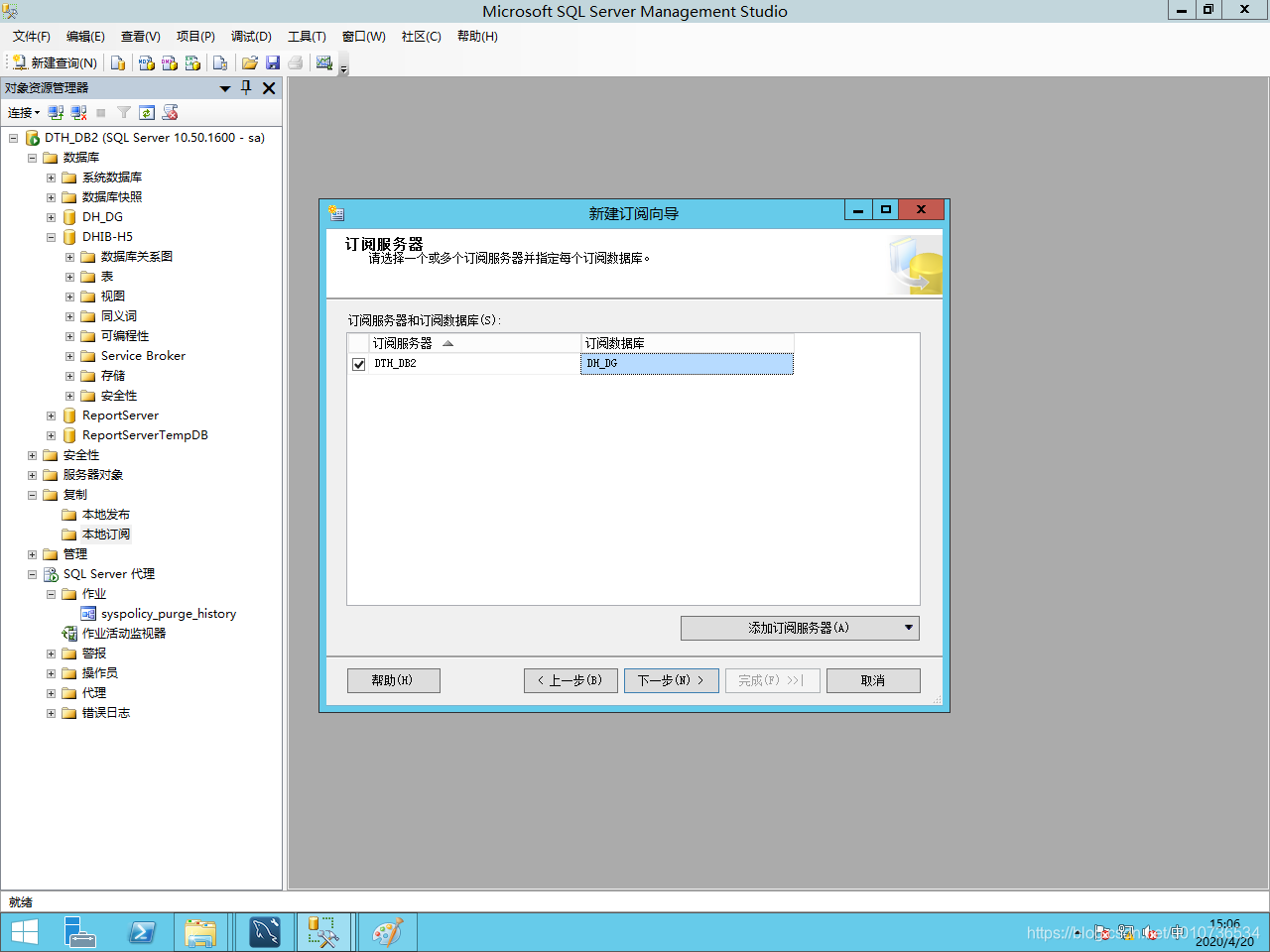Select the syspolicy_purge_history job
This screenshot has height=952, width=1270.
click(x=169, y=614)
